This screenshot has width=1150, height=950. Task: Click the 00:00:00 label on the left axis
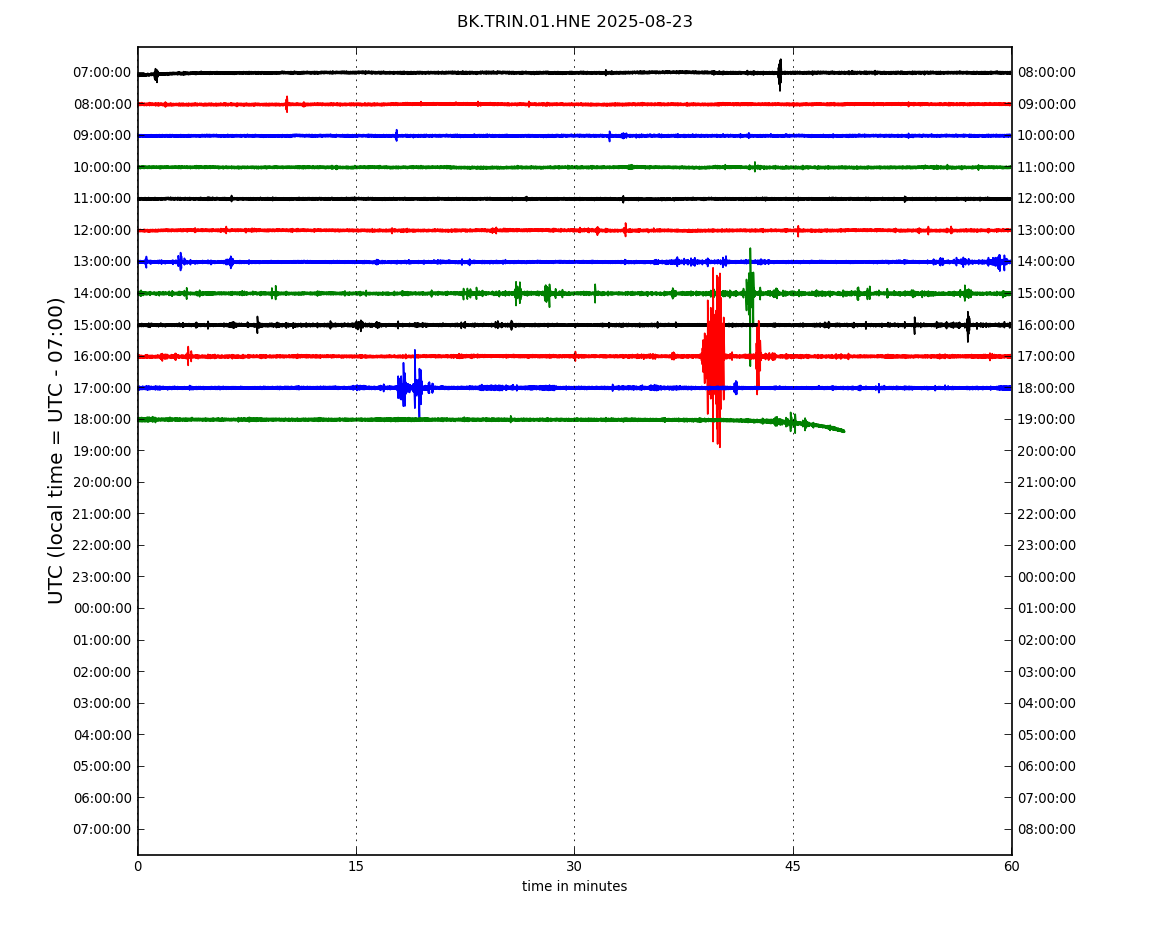102,609
